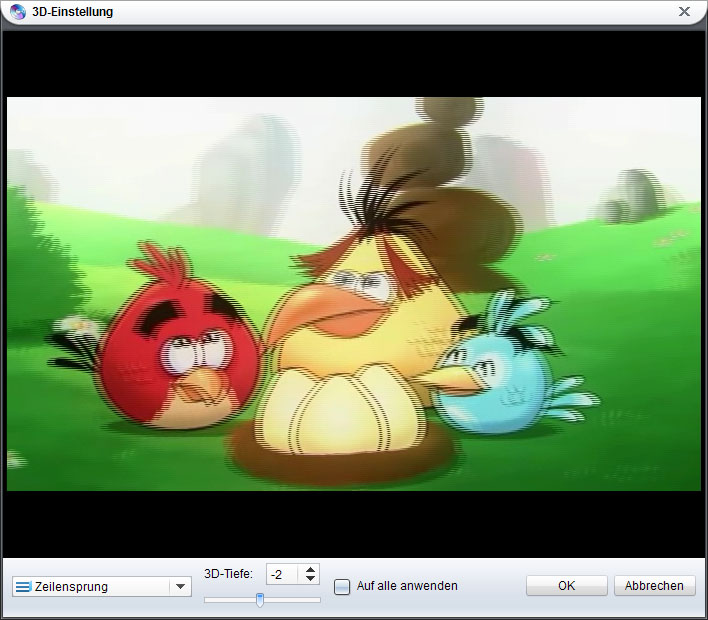
Task: Open the Zeilensprung 3D mode dropdown
Action: pyautogui.click(x=102, y=587)
